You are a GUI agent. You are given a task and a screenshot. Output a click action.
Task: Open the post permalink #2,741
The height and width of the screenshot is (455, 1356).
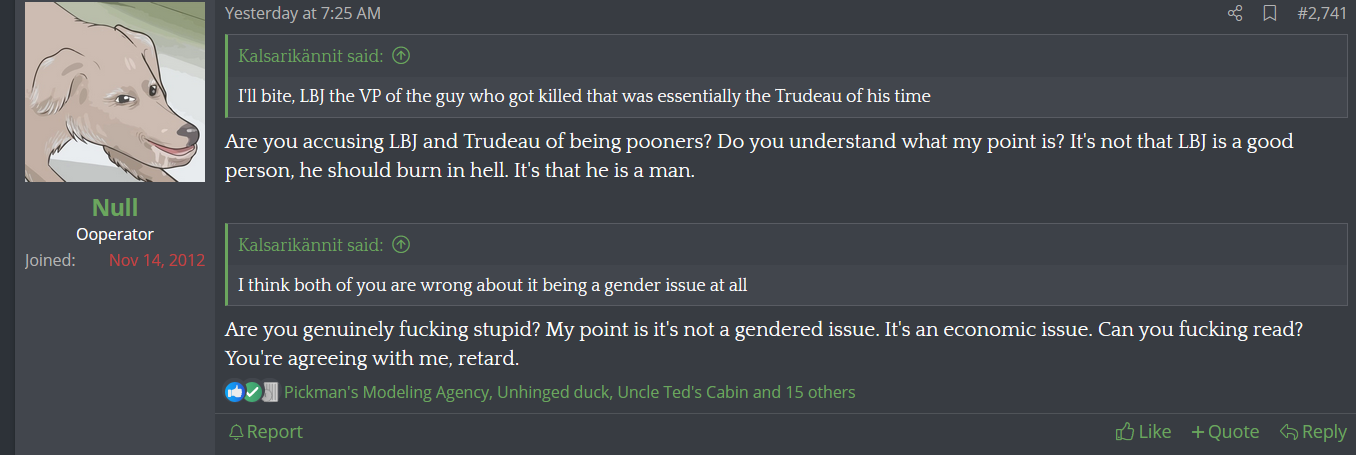point(1321,14)
